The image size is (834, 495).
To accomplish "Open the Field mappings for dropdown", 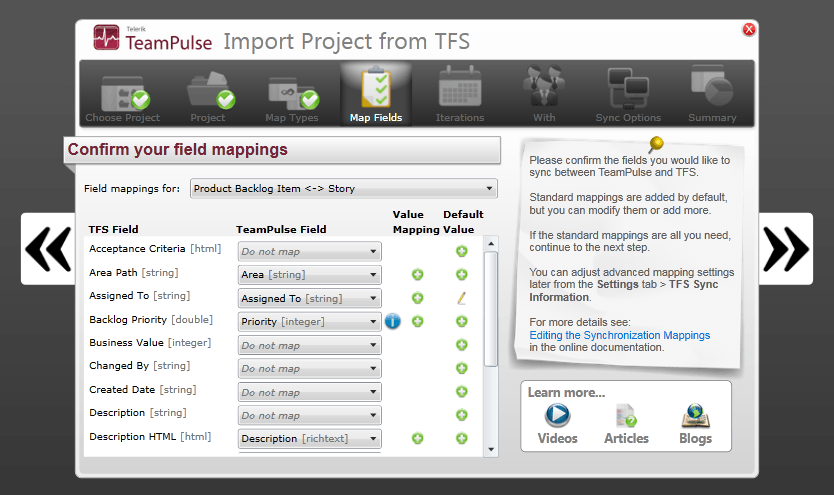I will pos(344,188).
